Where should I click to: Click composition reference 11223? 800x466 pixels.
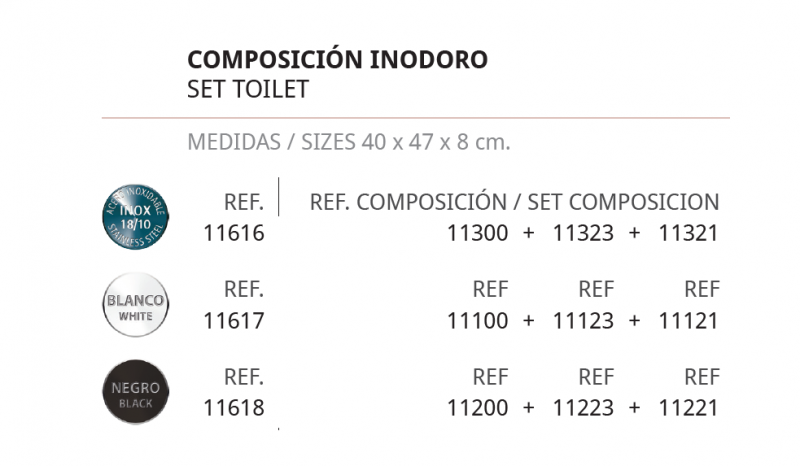pyautogui.click(x=583, y=408)
